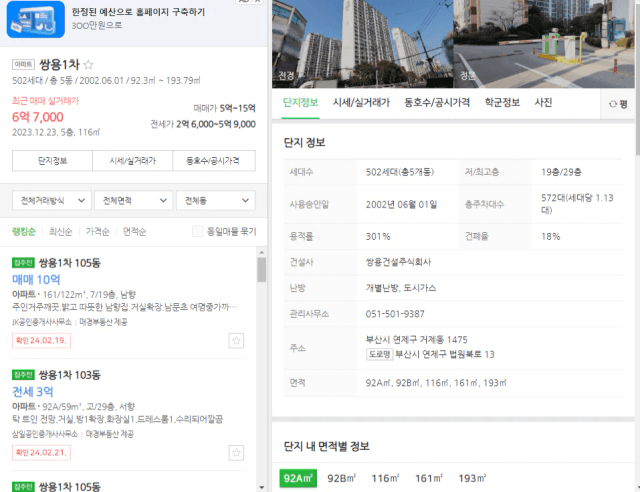Click the 아파트 type badge beside 쌍용1차
Image resolution: width=640 pixels, height=492 pixels.
(x=23, y=65)
